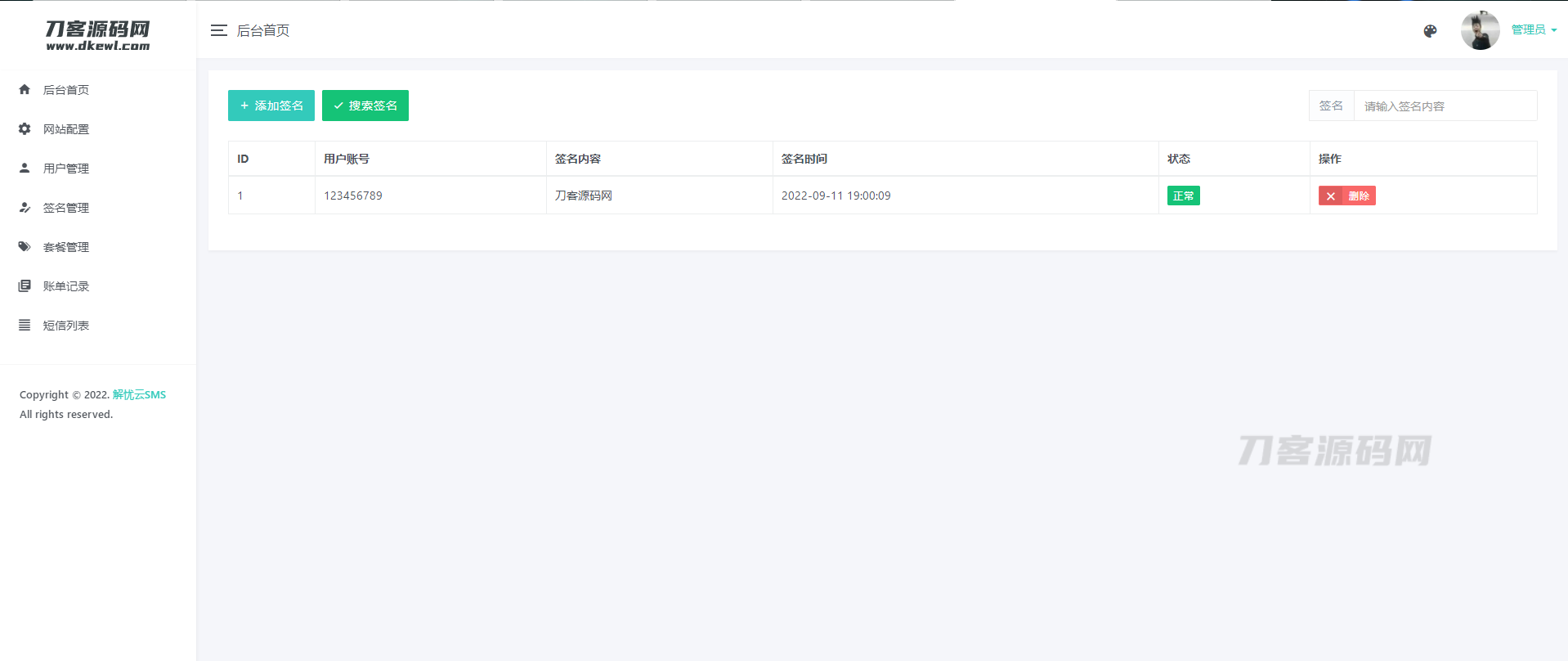Screen dimensions: 1568x661
Task: Click the tags icon for 套餐管理
Action: tap(25, 246)
